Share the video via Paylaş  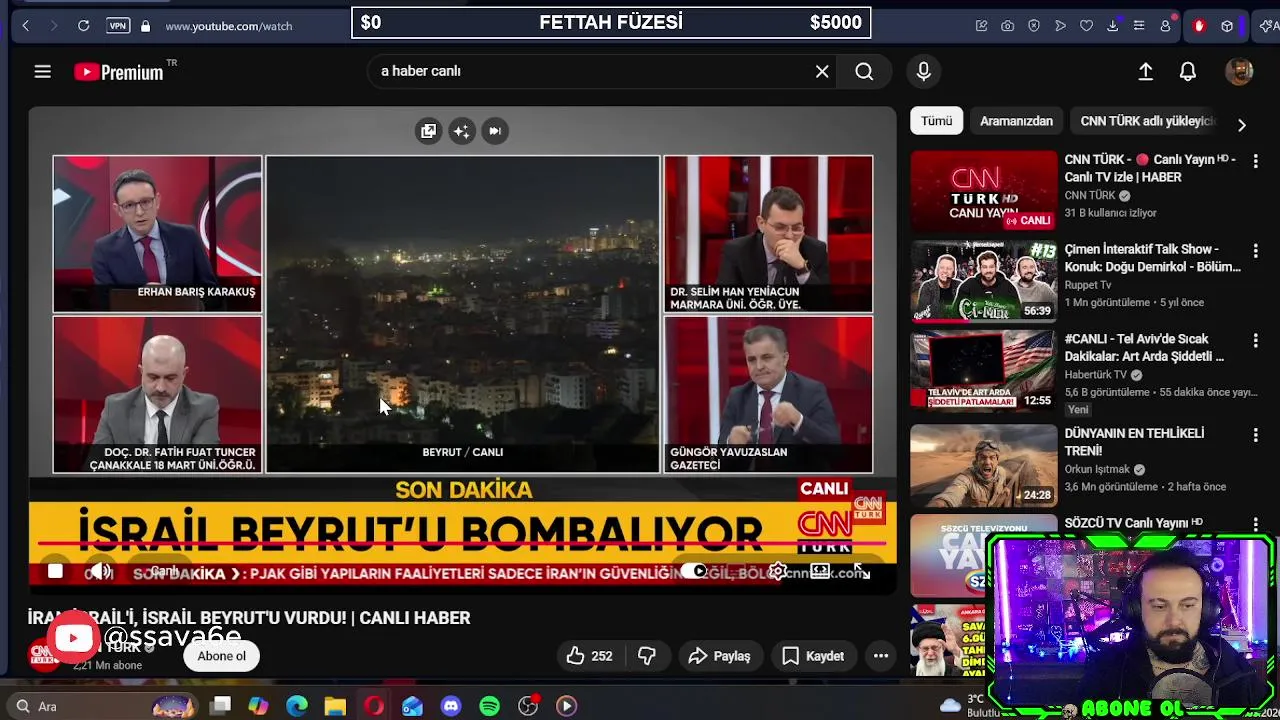click(x=719, y=656)
